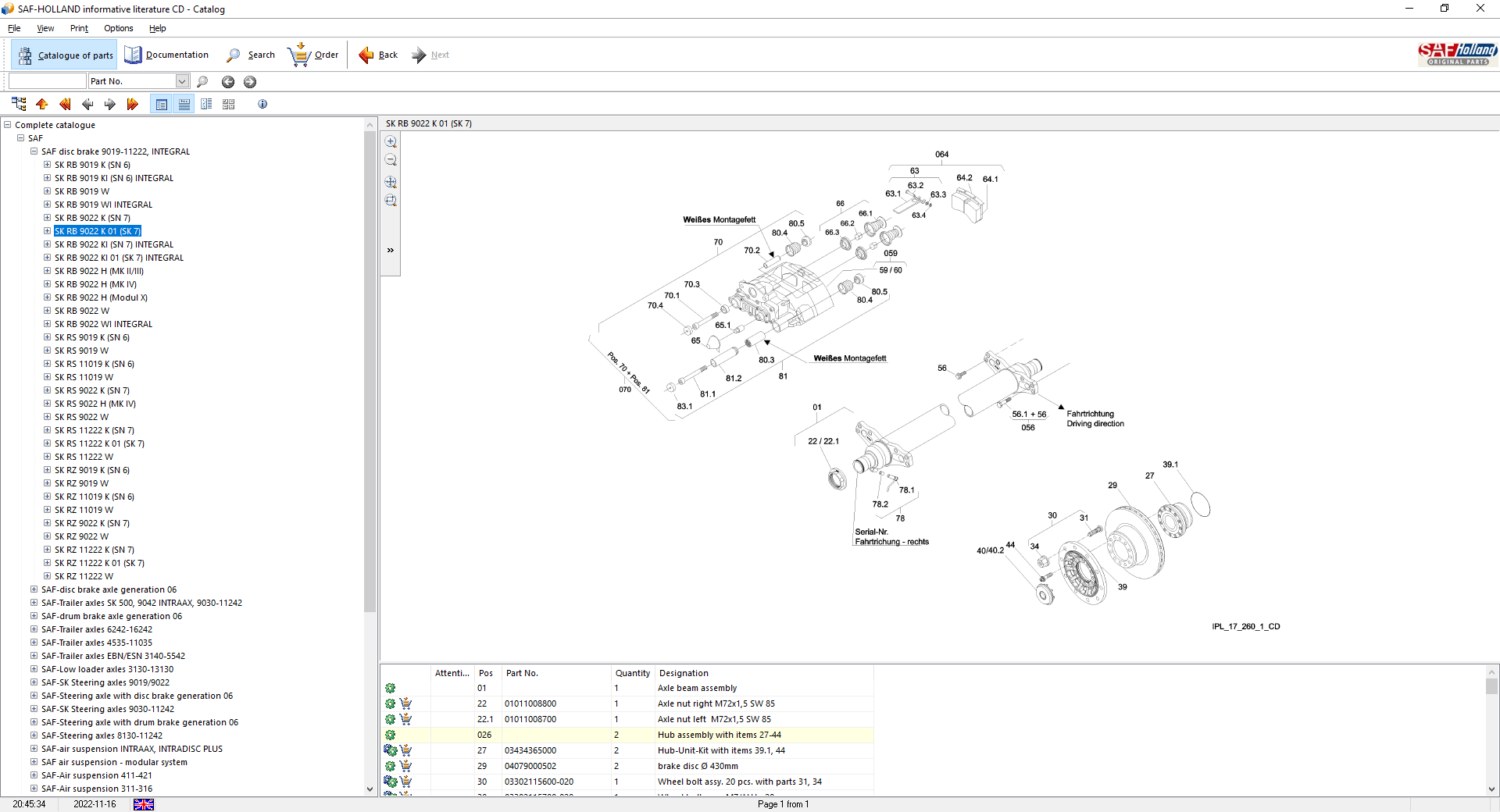
Task: Click the Order button in toolbar
Action: pos(313,55)
